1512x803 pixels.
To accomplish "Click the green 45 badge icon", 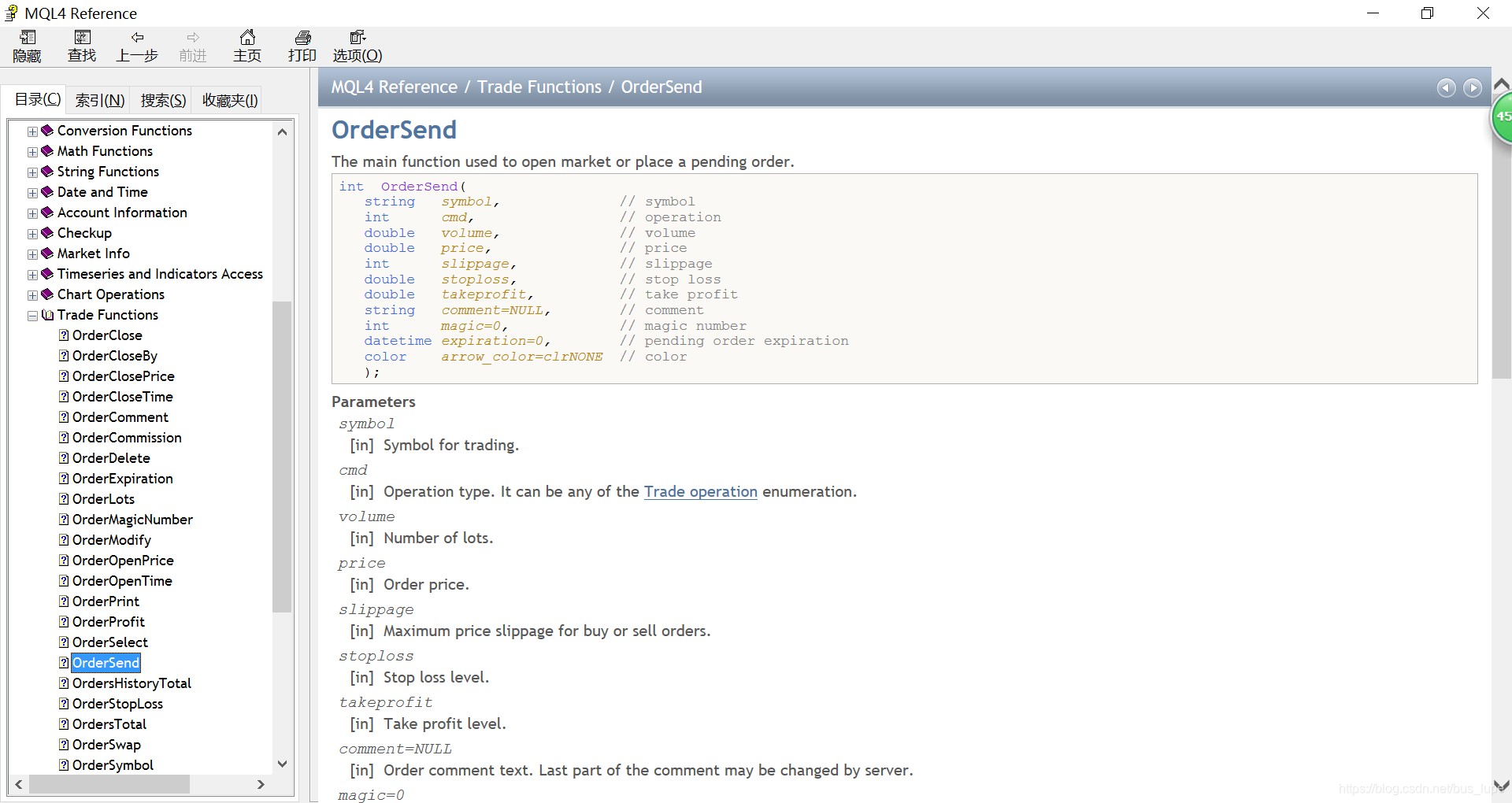I will point(1501,117).
